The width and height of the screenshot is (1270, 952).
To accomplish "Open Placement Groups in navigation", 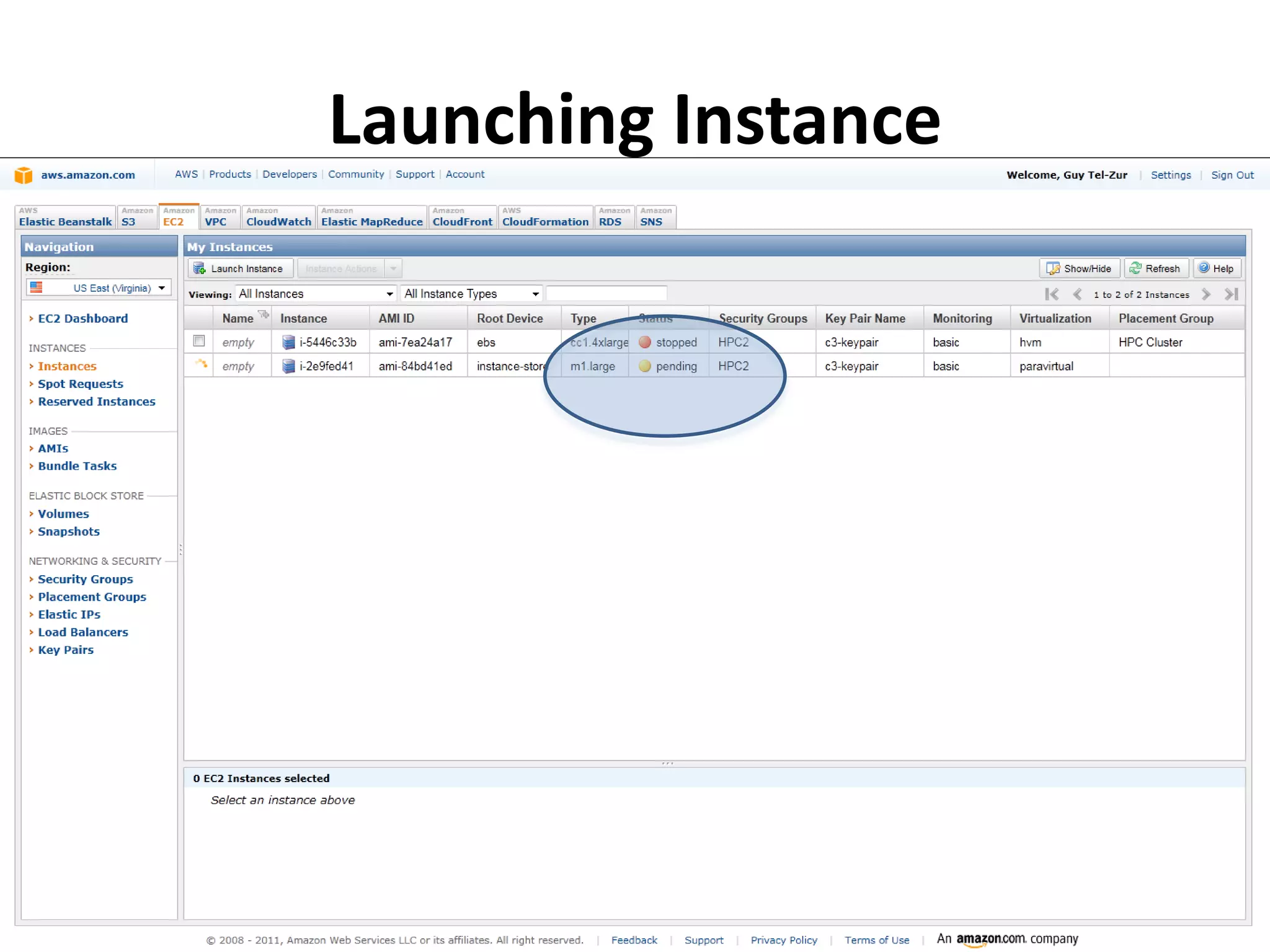I will (x=92, y=597).
